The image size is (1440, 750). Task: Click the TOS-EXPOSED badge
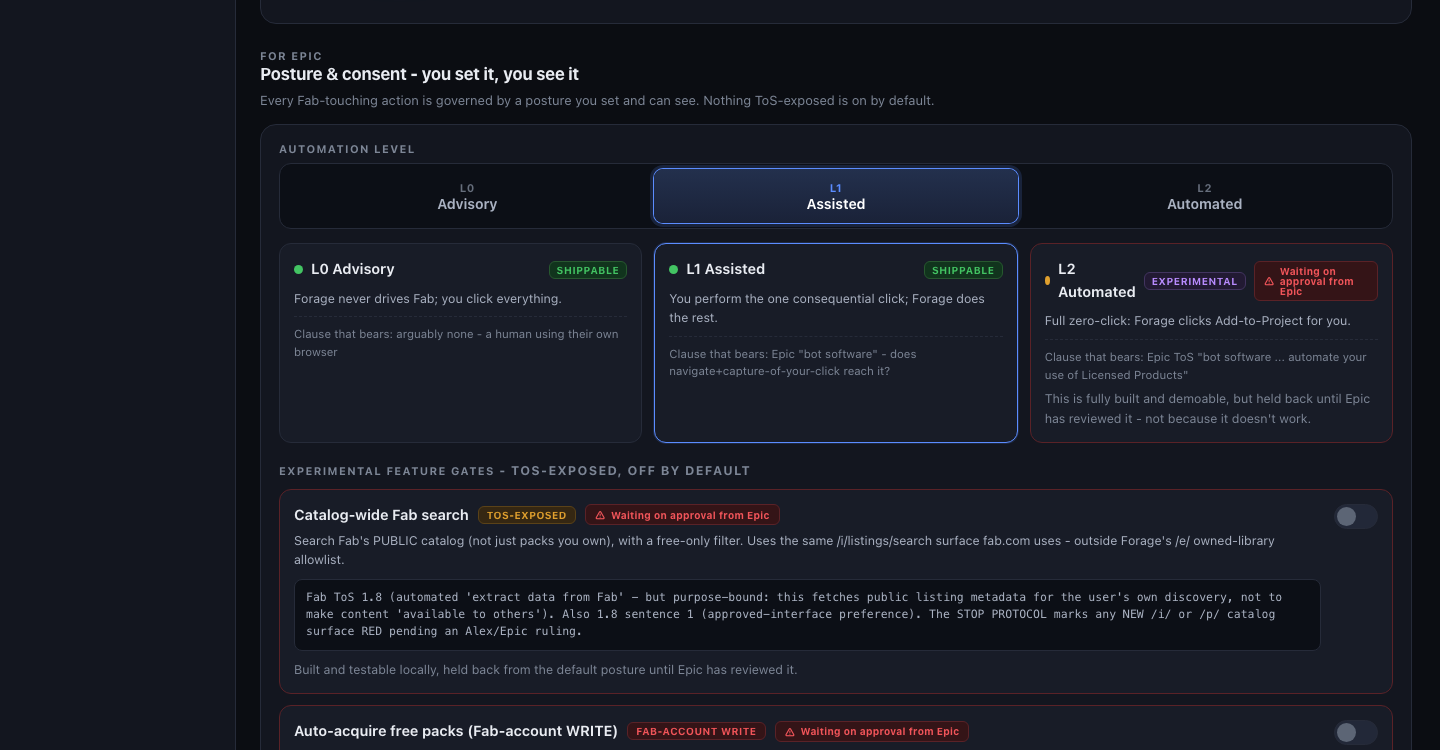527,515
